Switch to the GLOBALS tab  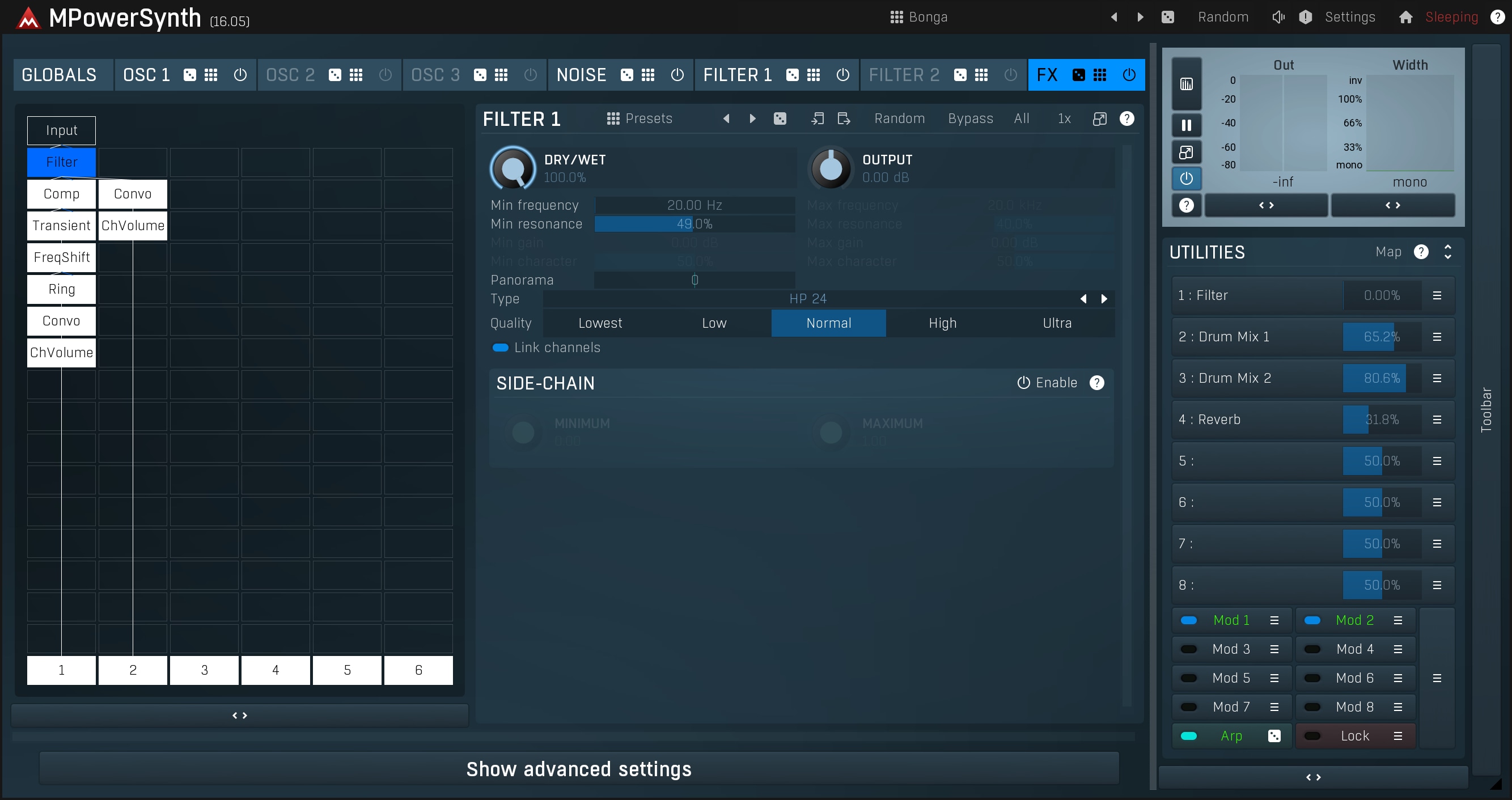tap(63, 74)
